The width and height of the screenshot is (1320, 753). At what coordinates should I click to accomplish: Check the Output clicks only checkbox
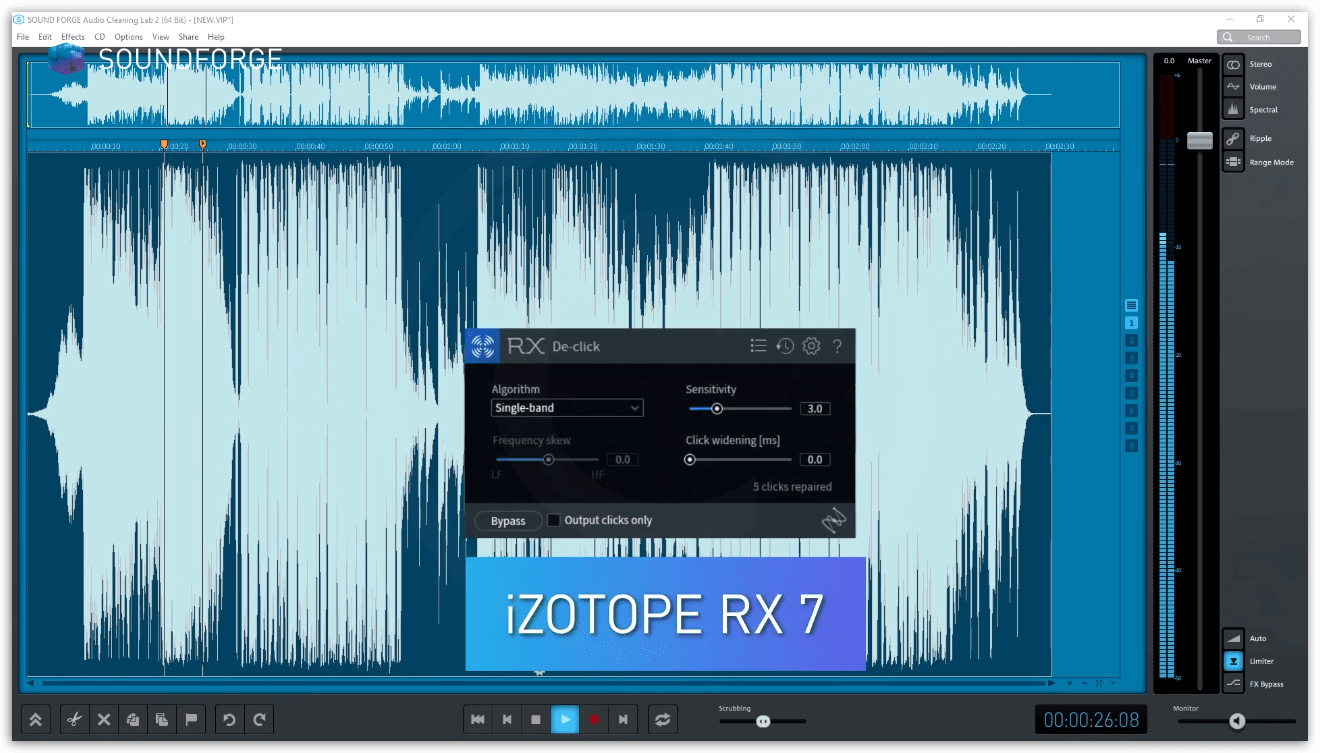tap(554, 520)
